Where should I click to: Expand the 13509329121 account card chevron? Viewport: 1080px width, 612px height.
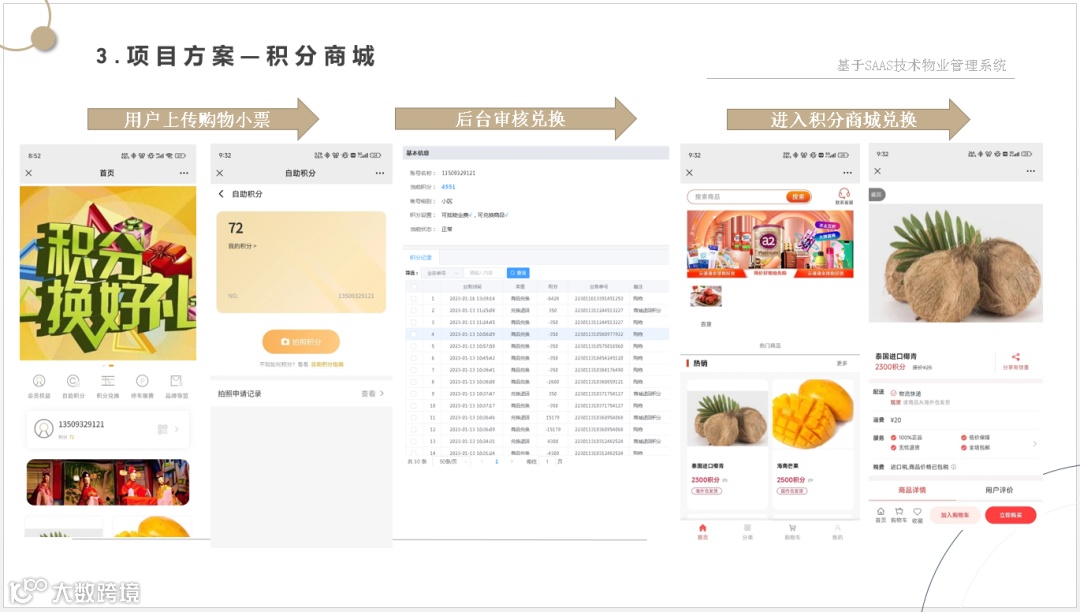(177, 429)
